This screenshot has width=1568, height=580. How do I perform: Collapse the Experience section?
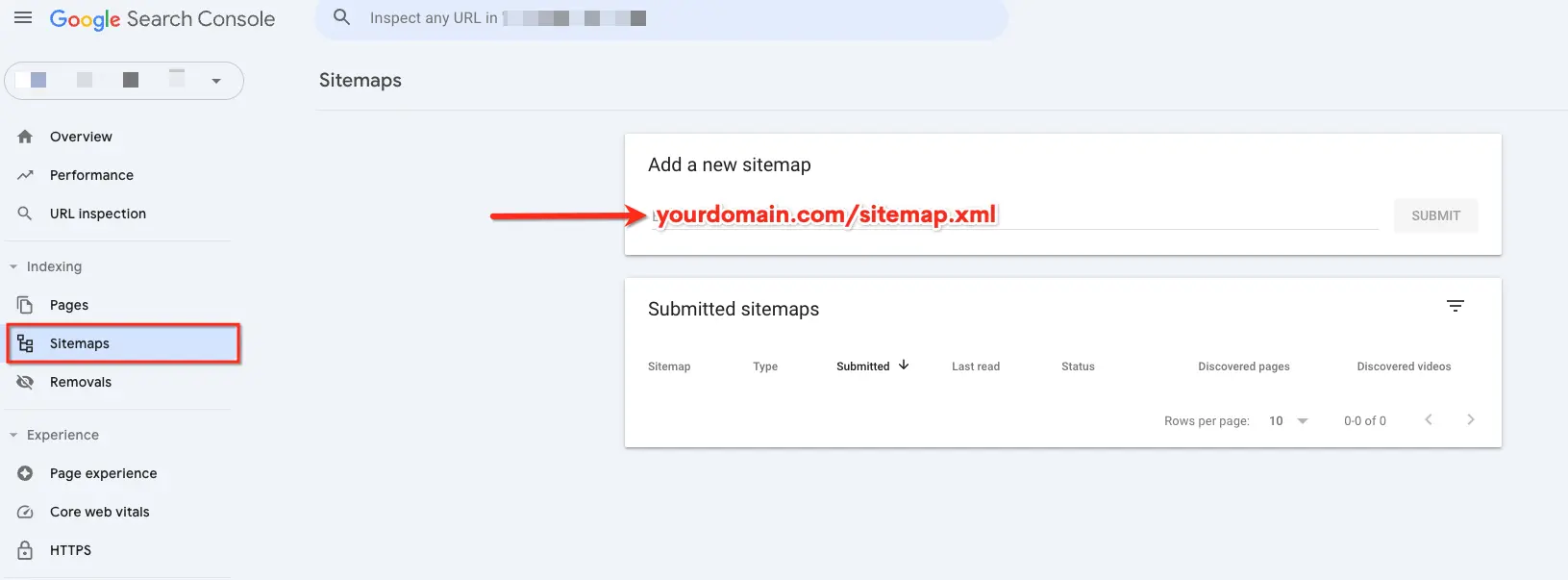tap(13, 435)
